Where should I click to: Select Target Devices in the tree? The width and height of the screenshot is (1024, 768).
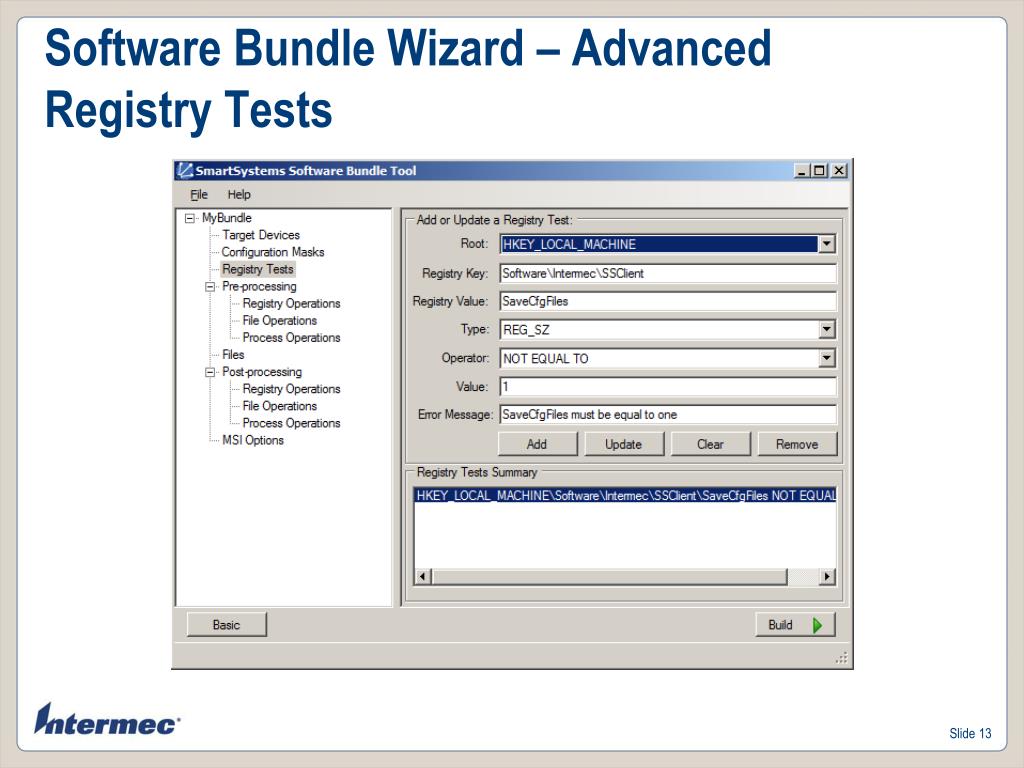261,235
